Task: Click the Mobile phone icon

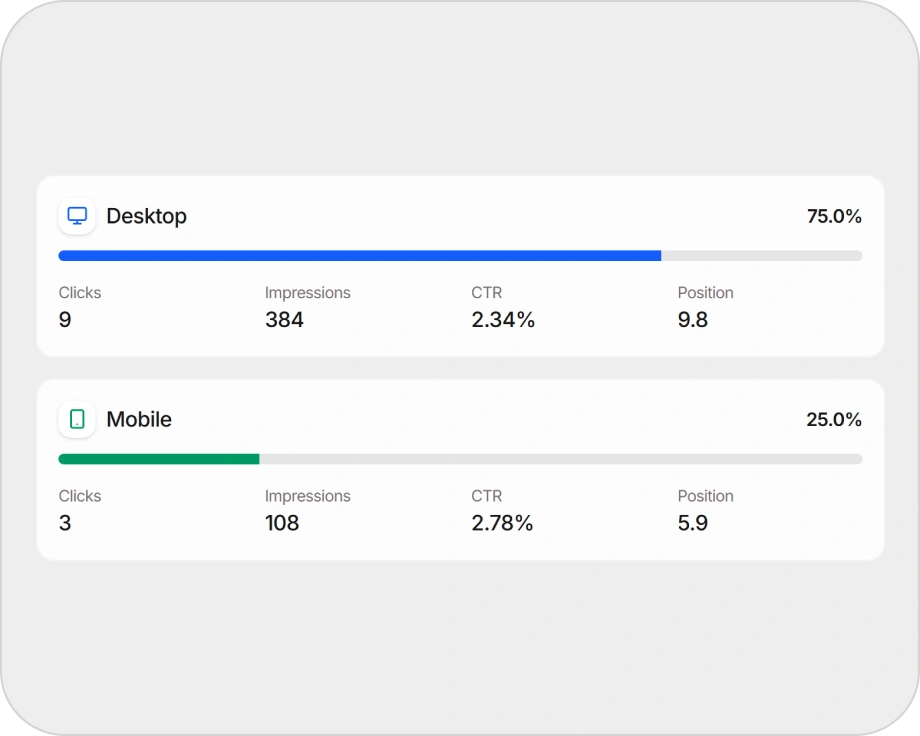Action: pyautogui.click(x=77, y=419)
